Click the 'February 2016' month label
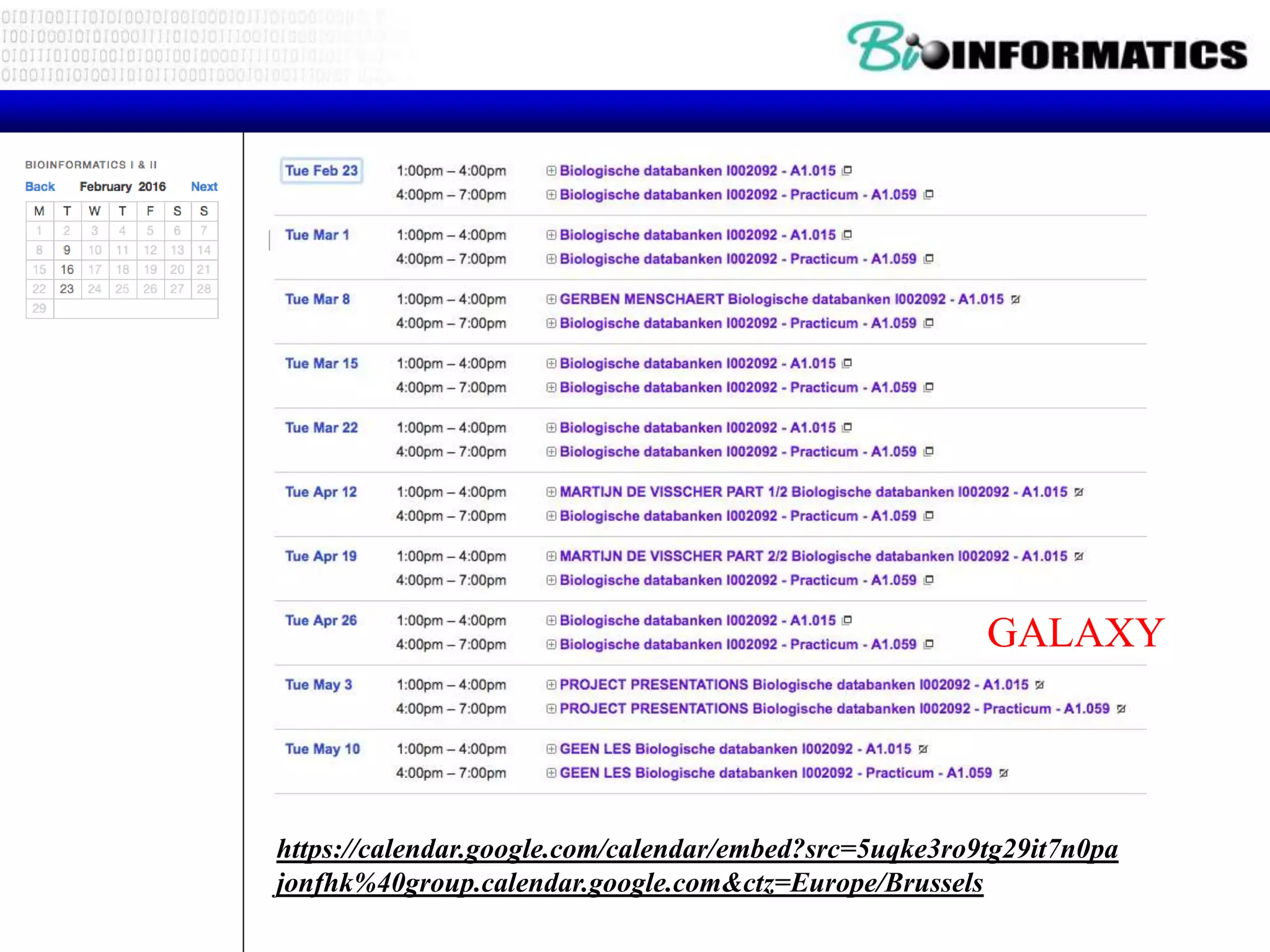The image size is (1270, 952). click(x=123, y=187)
